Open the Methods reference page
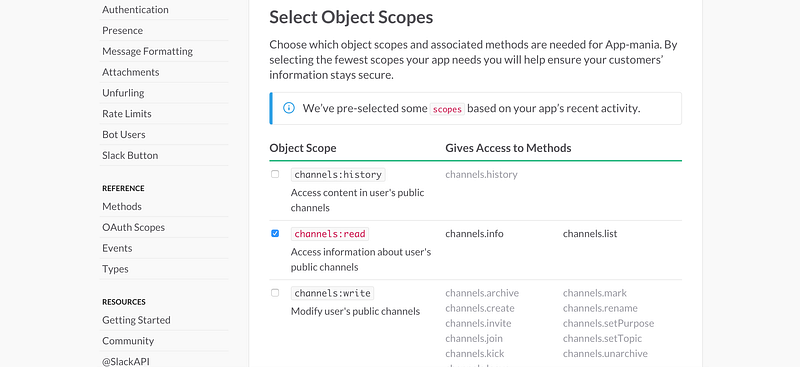The height and width of the screenshot is (367, 800). [122, 207]
